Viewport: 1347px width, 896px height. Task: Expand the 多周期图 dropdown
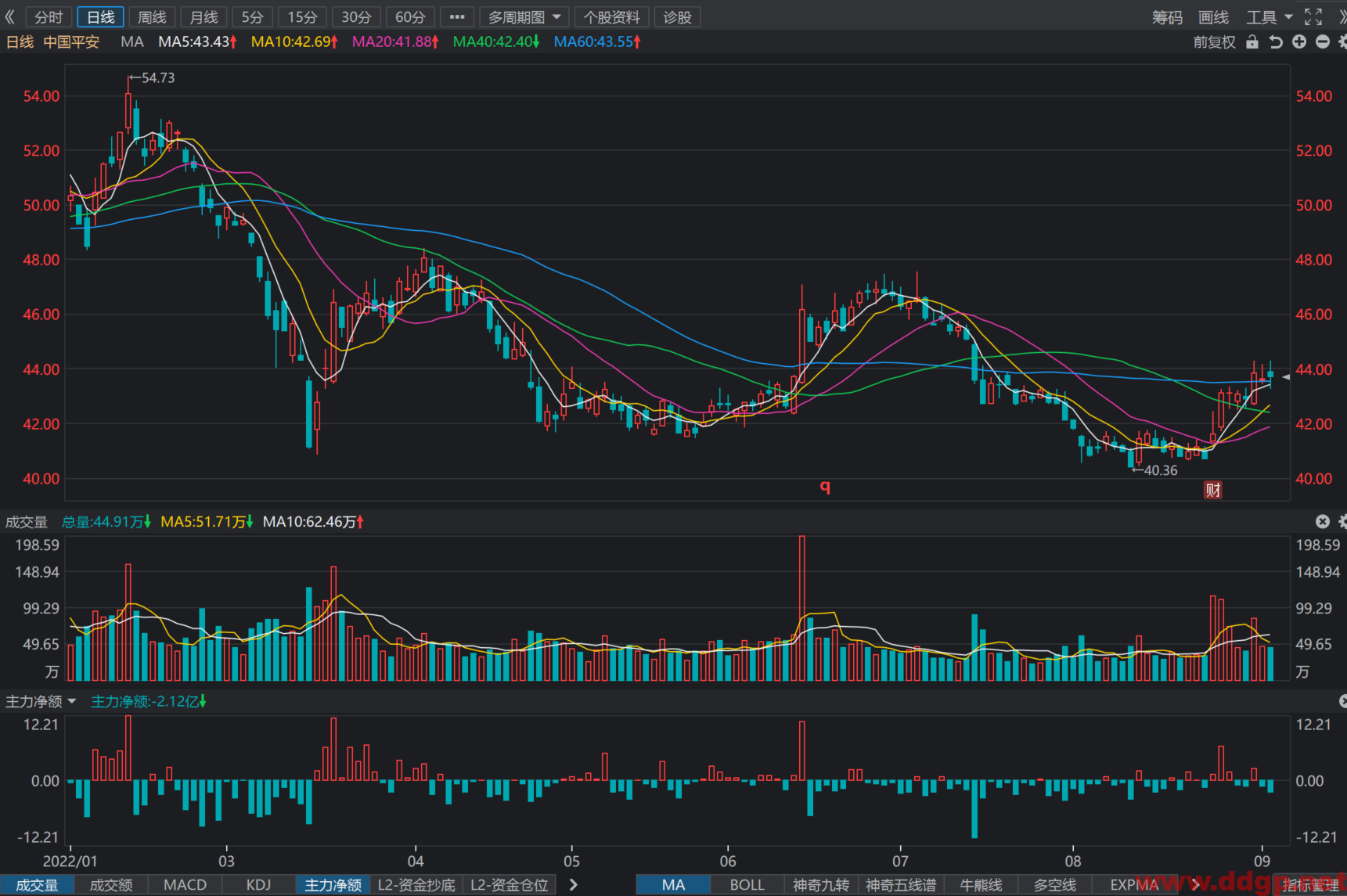(524, 16)
